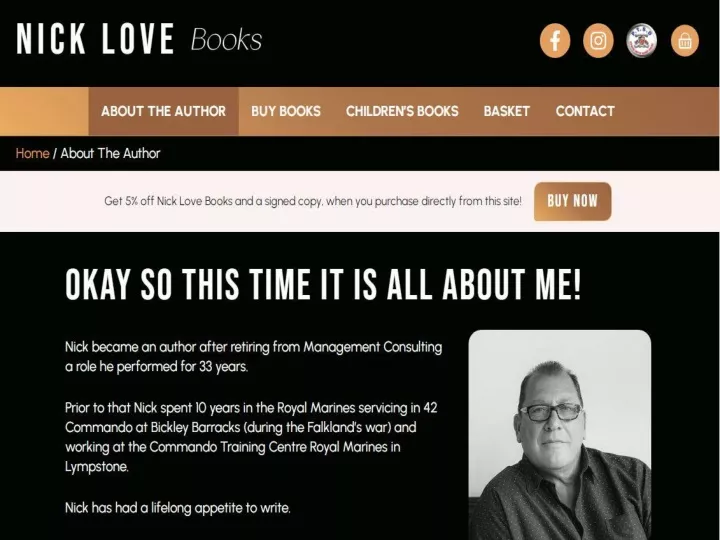
Task: Select the About The Author menu item
Action: coord(163,111)
